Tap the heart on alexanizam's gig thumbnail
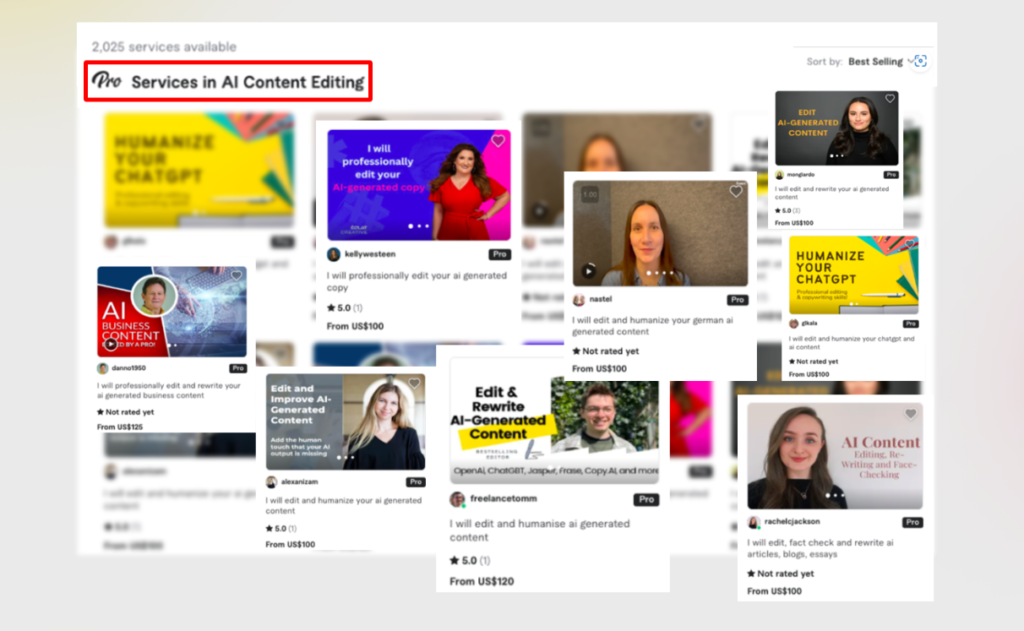Image resolution: width=1024 pixels, height=631 pixels. 414,383
